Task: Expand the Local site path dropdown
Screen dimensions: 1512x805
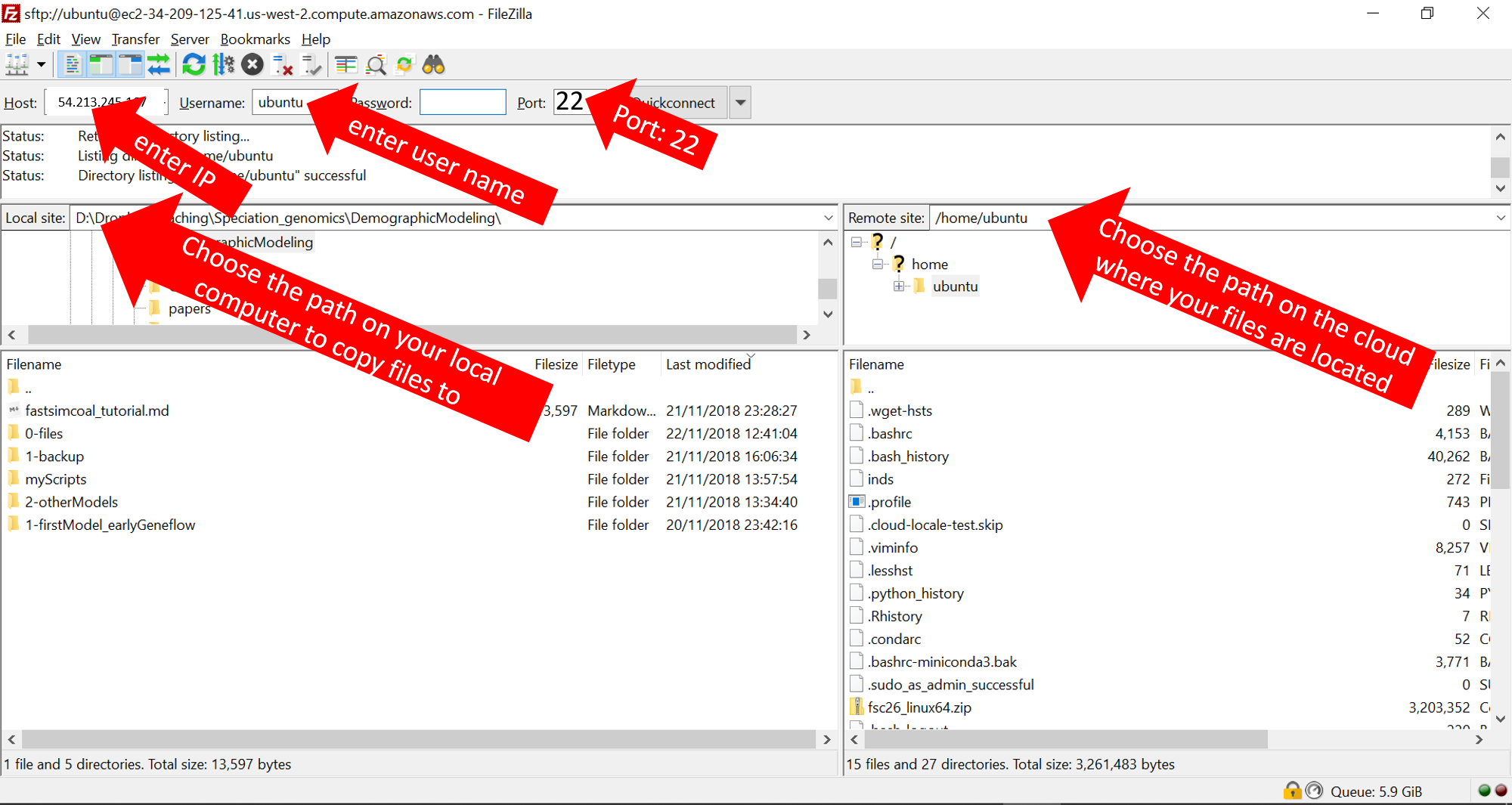Action: click(828, 218)
